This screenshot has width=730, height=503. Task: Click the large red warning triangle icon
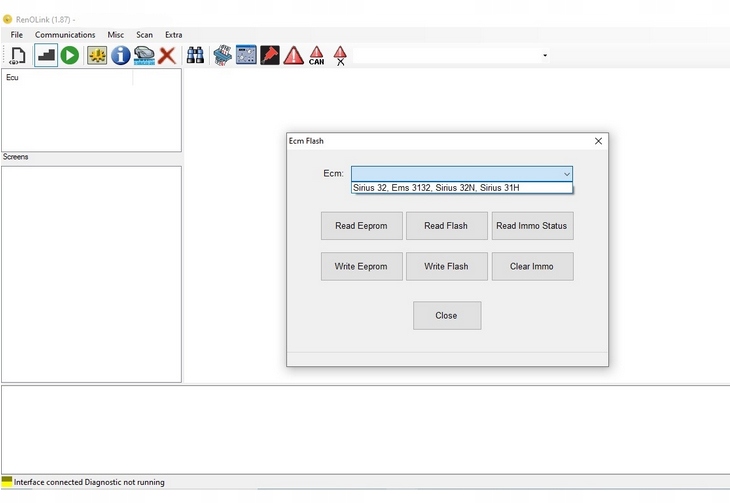point(294,55)
